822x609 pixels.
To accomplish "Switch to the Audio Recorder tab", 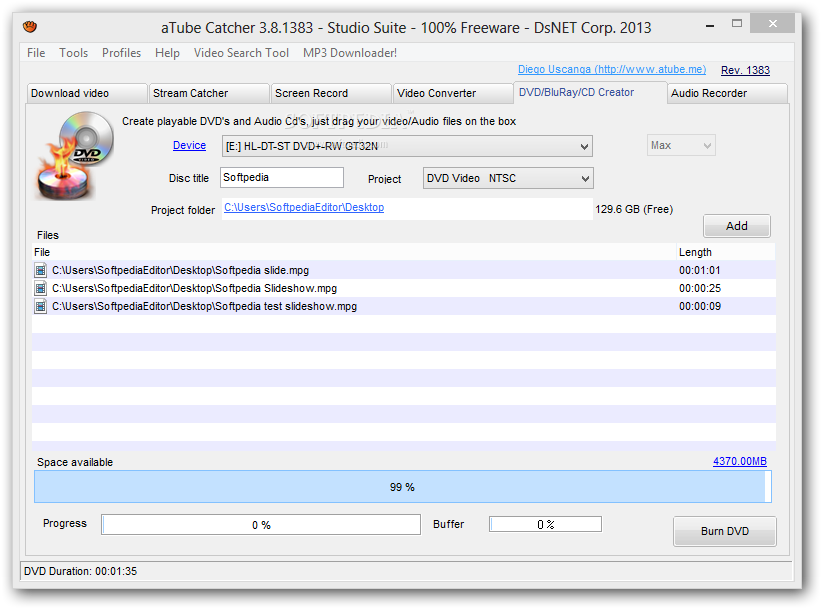I will [x=728, y=93].
